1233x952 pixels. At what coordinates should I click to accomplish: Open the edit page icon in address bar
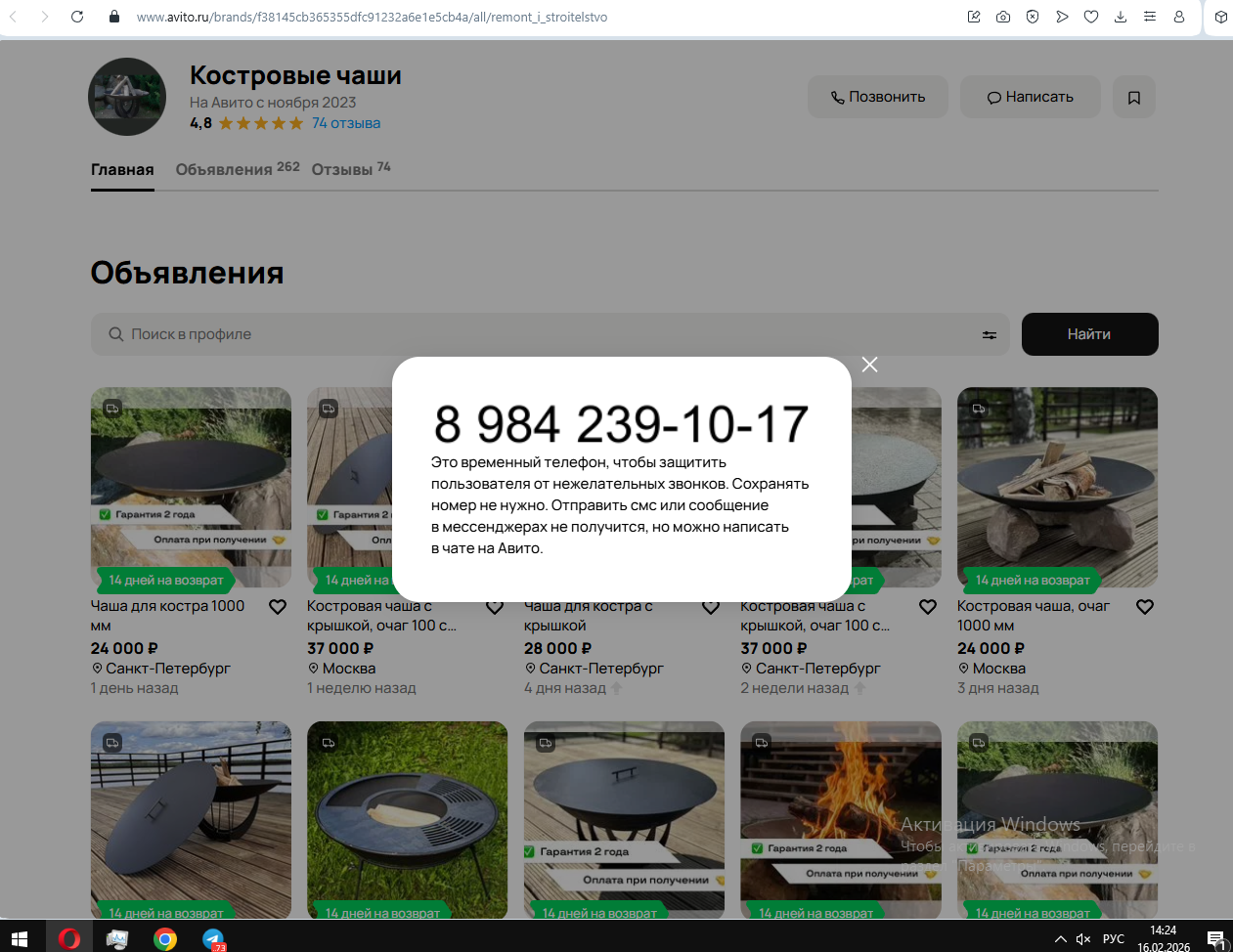(974, 17)
